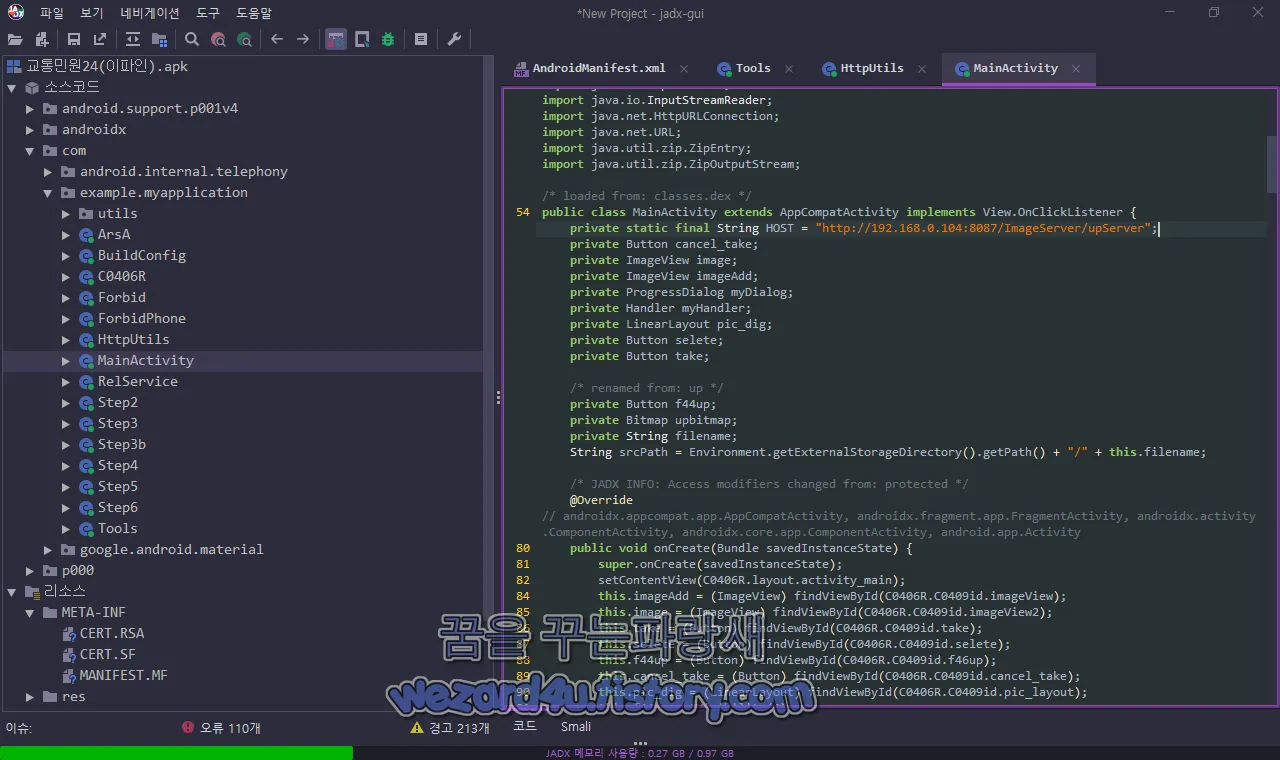Open the 도구 menu
This screenshot has height=760, width=1280.
point(208,13)
